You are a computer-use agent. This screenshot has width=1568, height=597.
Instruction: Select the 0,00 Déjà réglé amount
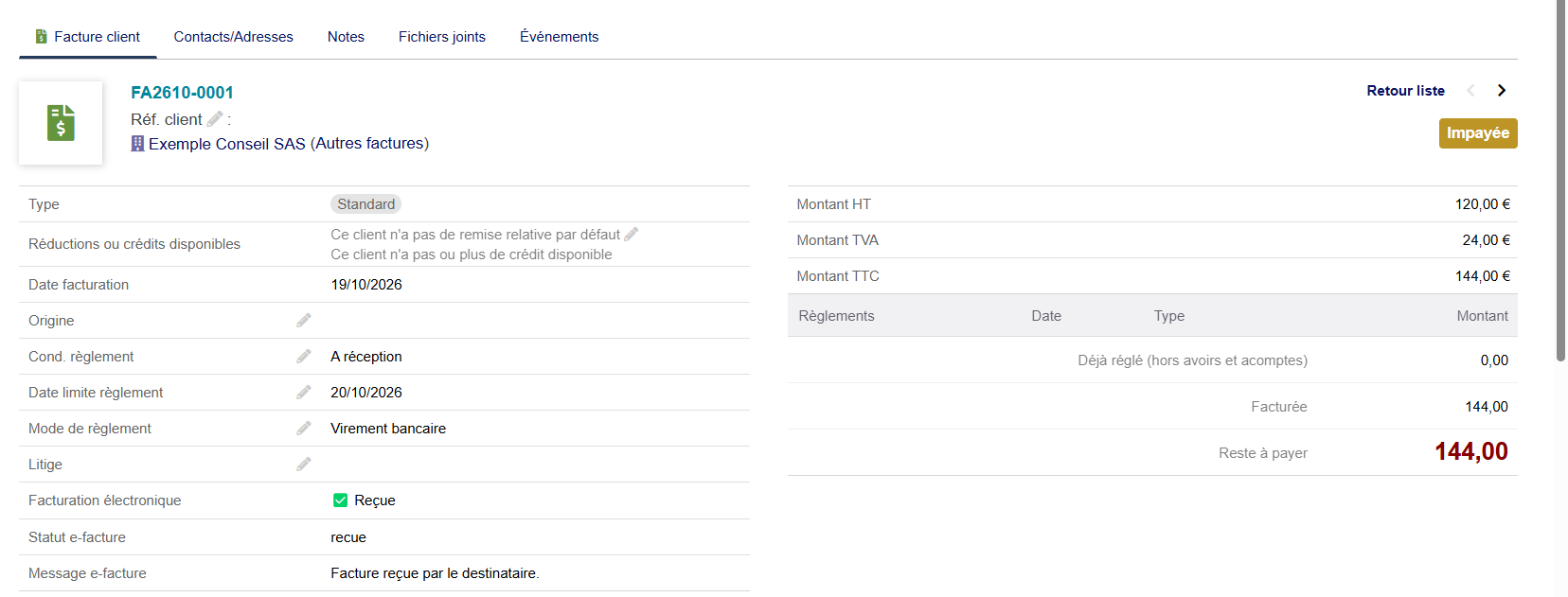click(1494, 360)
